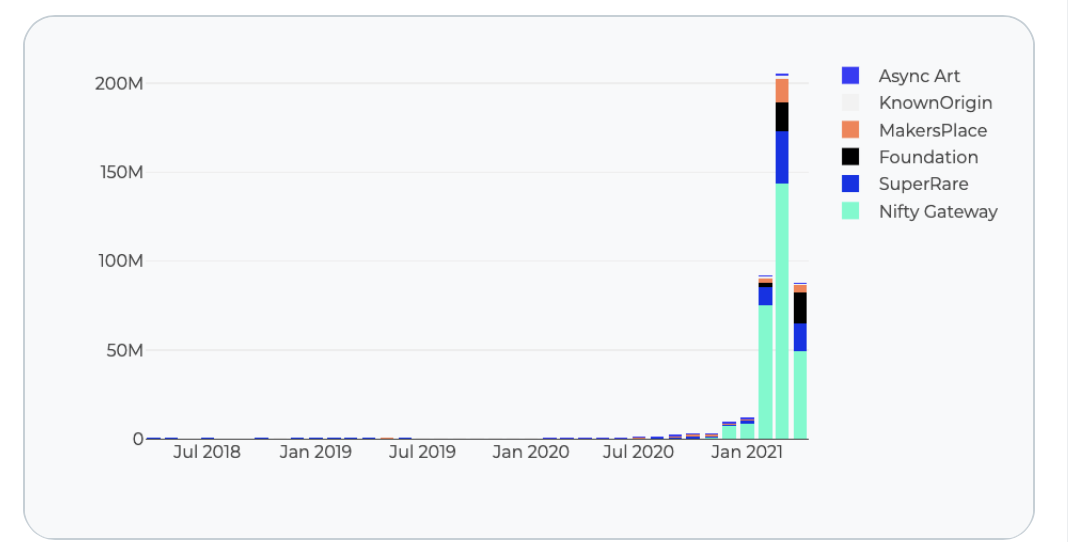Viewport: 1068px width, 542px height.
Task: Click the Jan 2019 axis label
Action: coord(315,452)
